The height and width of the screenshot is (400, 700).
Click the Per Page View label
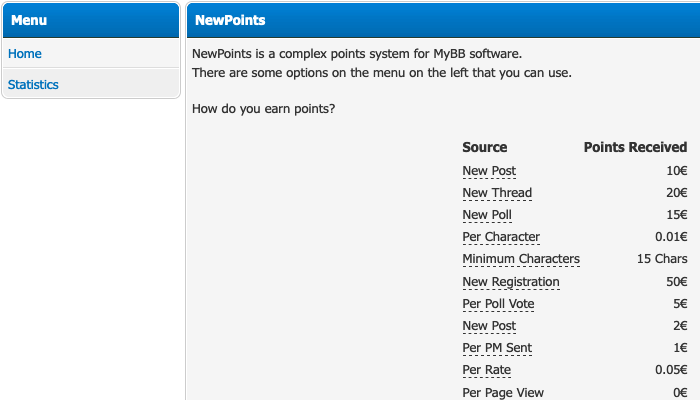point(503,392)
